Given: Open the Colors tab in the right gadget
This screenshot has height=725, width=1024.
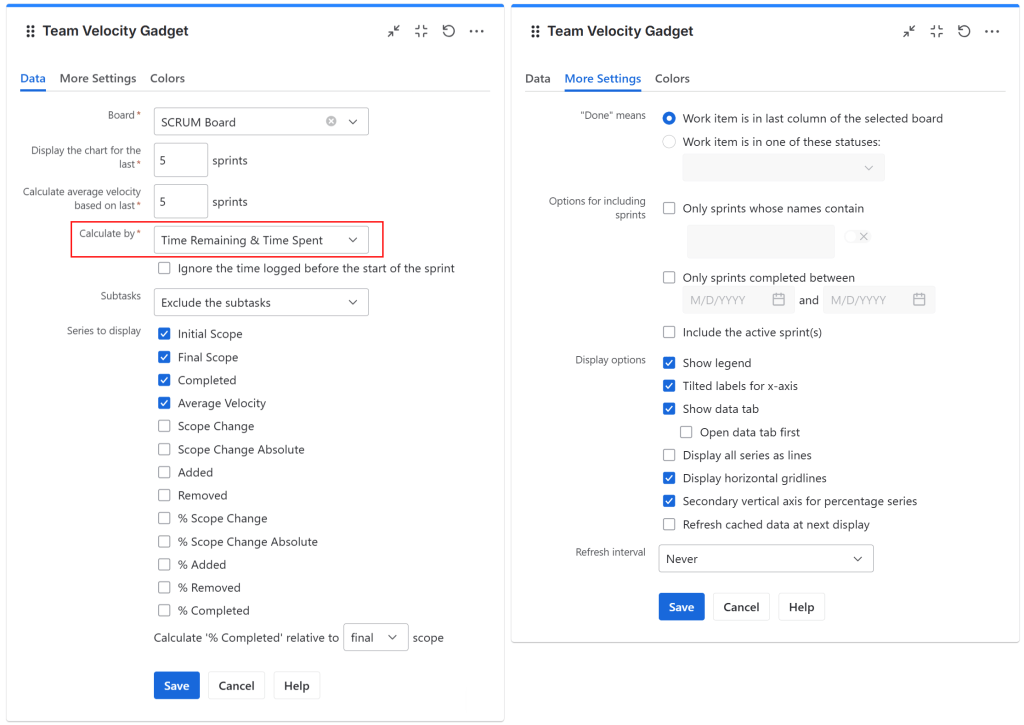Looking at the screenshot, I should 672,78.
